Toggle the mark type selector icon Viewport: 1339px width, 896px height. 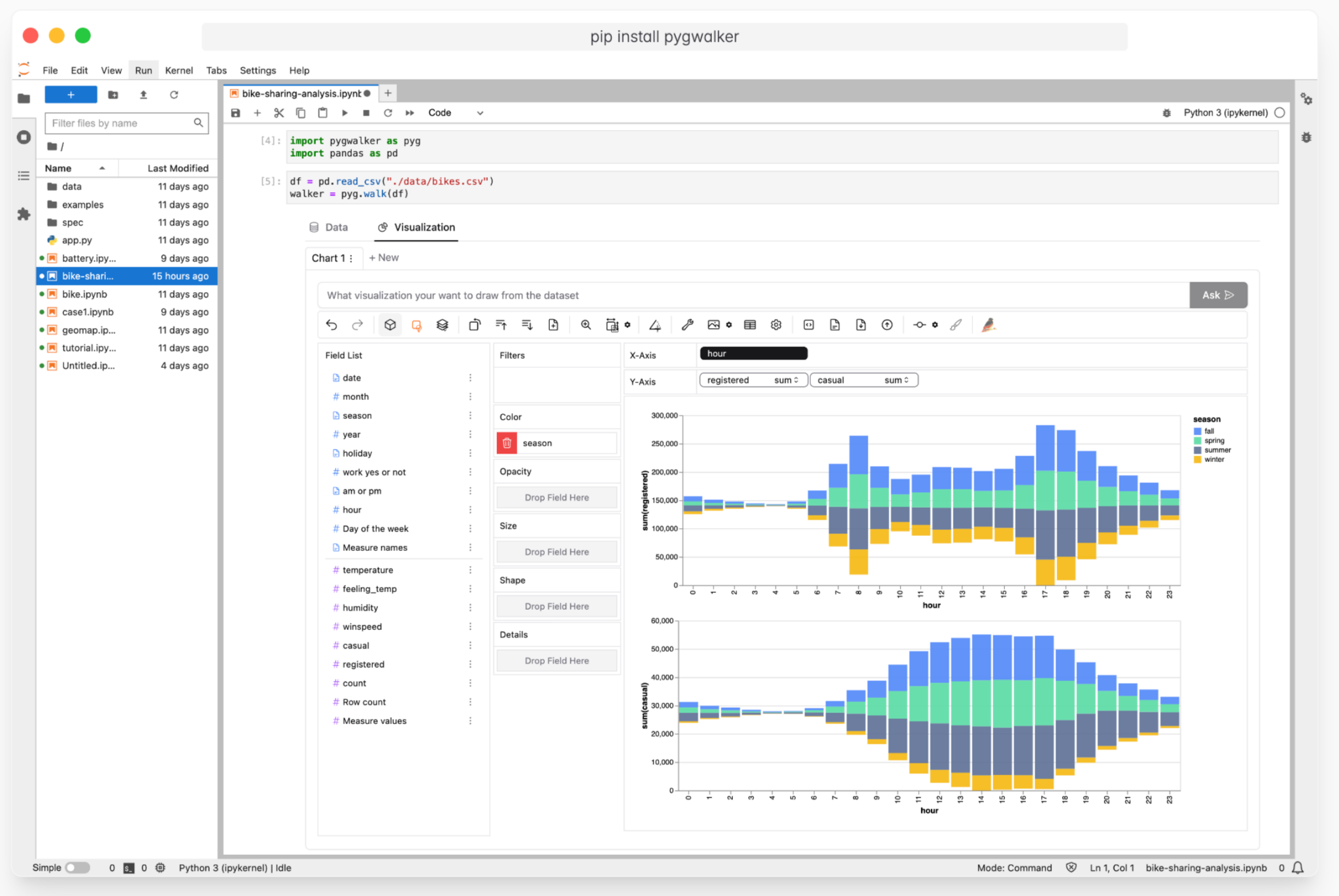point(416,325)
